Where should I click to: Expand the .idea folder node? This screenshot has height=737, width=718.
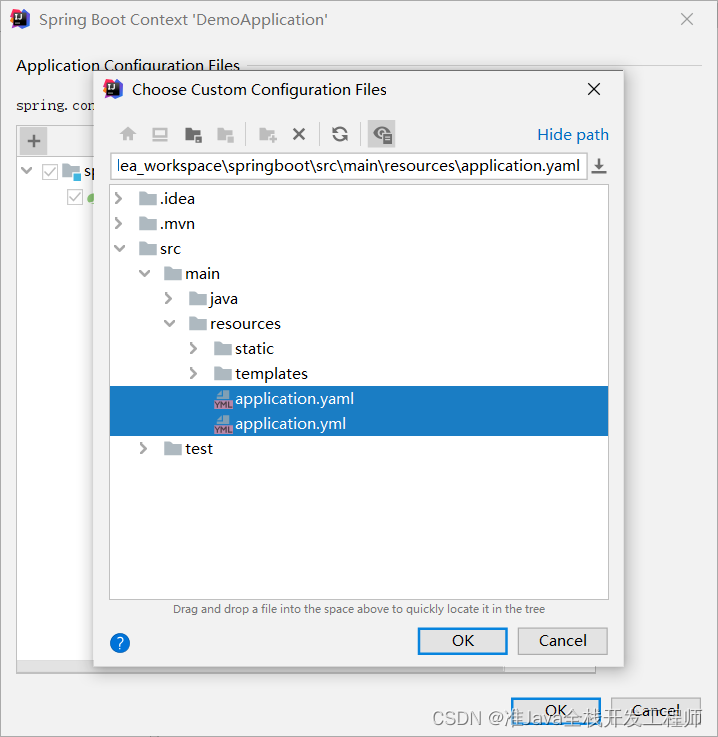119,198
